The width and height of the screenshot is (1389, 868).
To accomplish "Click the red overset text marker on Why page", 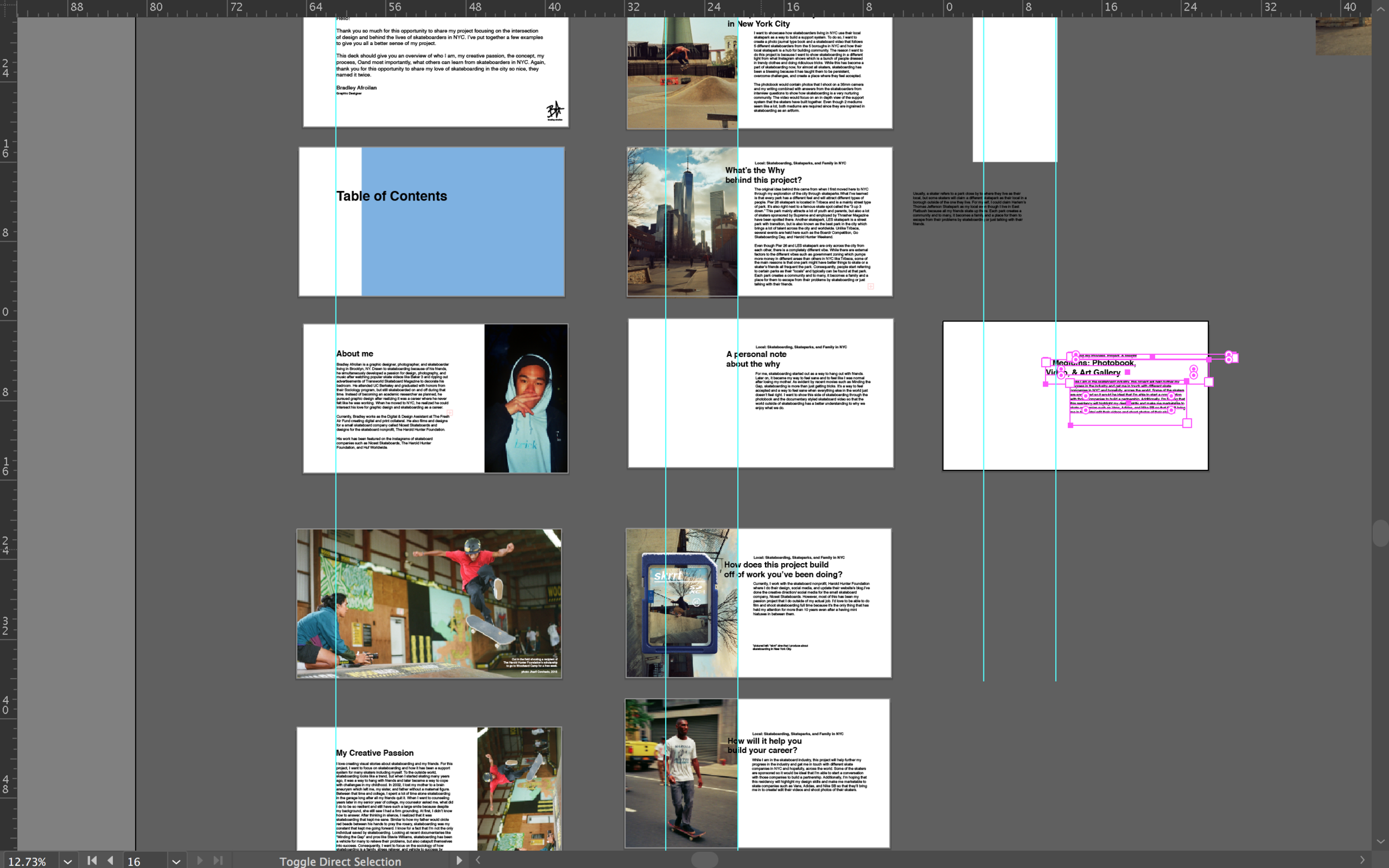I will [871, 286].
